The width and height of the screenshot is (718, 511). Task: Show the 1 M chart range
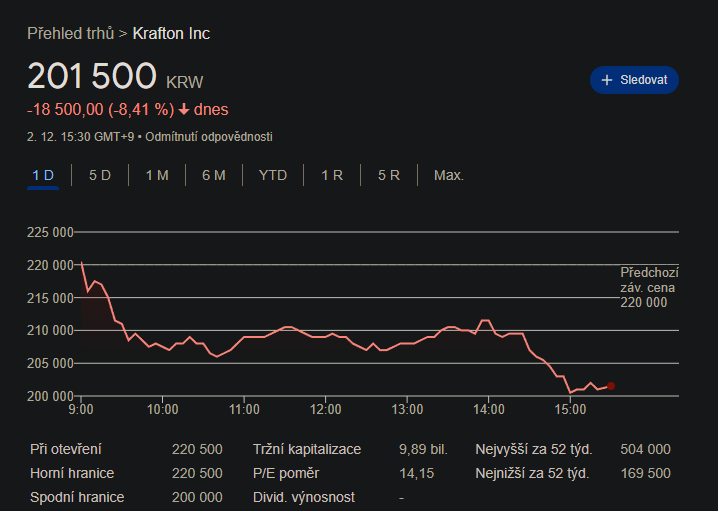tap(157, 175)
